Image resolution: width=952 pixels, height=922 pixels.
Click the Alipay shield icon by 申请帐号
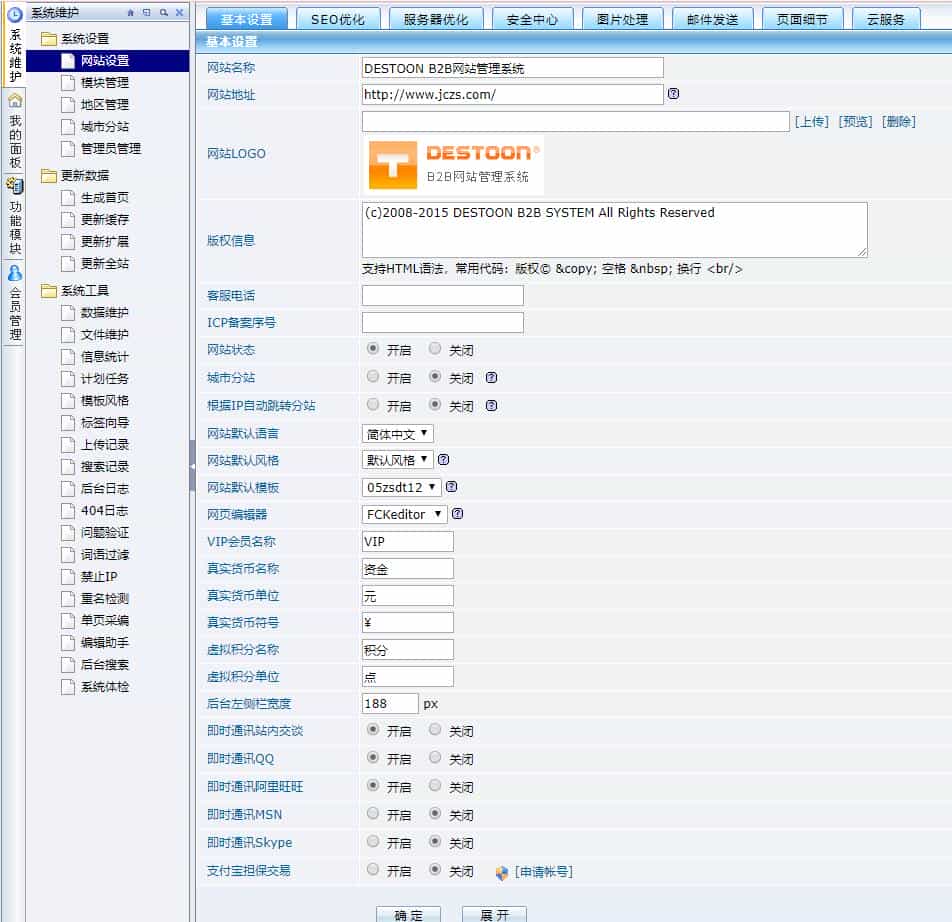coord(502,873)
